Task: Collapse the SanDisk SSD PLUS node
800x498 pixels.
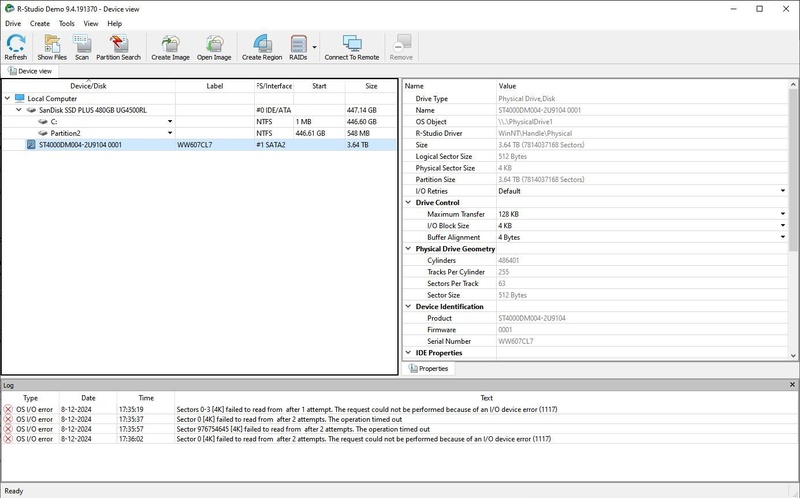Action: click(19, 110)
